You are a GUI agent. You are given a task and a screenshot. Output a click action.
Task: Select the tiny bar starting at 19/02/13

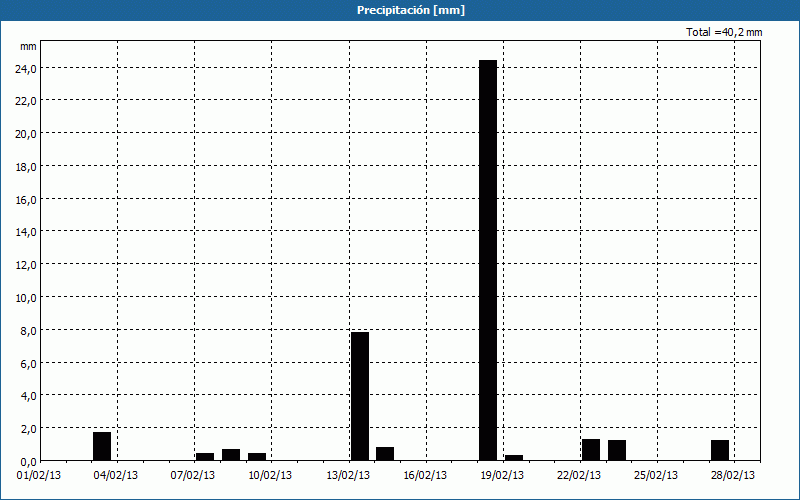point(514,458)
